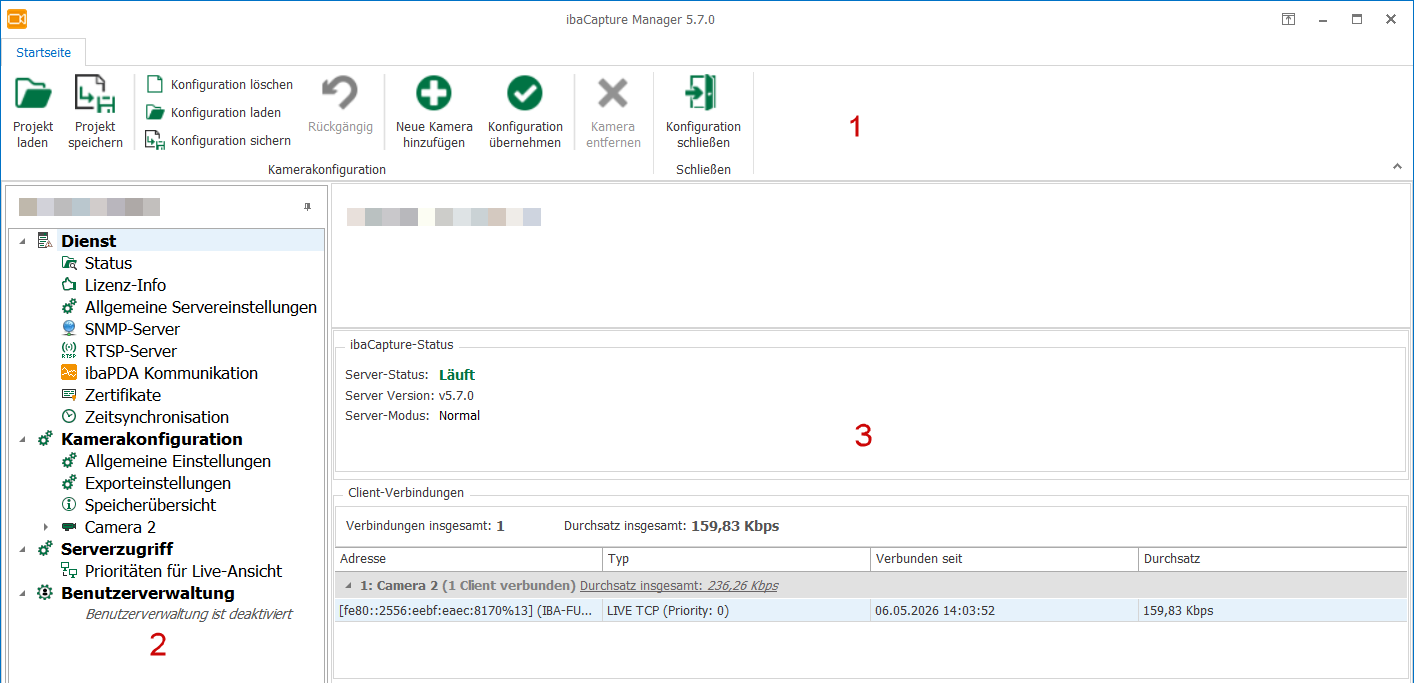The image size is (1414, 683).
Task: Select RTSP-Server in the tree
Action: (x=131, y=351)
